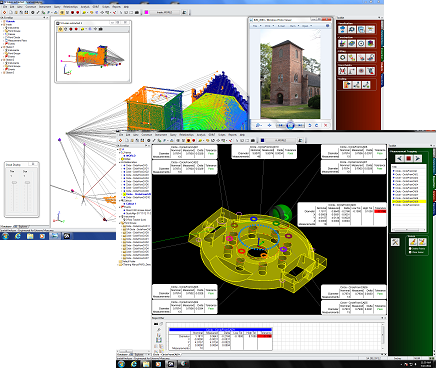Click the red stop button in the trapping panel

coord(408,158)
